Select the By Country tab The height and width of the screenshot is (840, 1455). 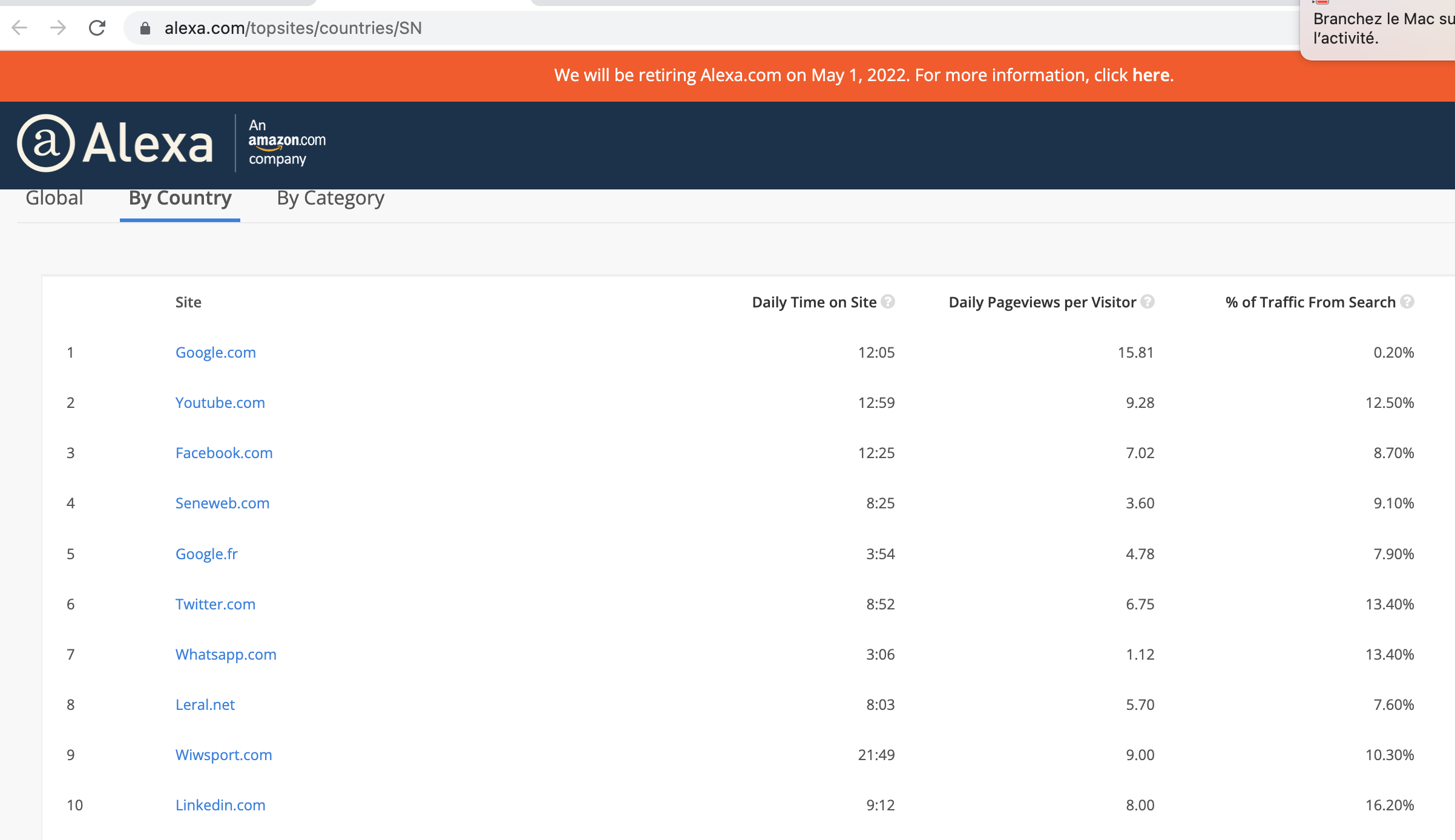point(180,199)
